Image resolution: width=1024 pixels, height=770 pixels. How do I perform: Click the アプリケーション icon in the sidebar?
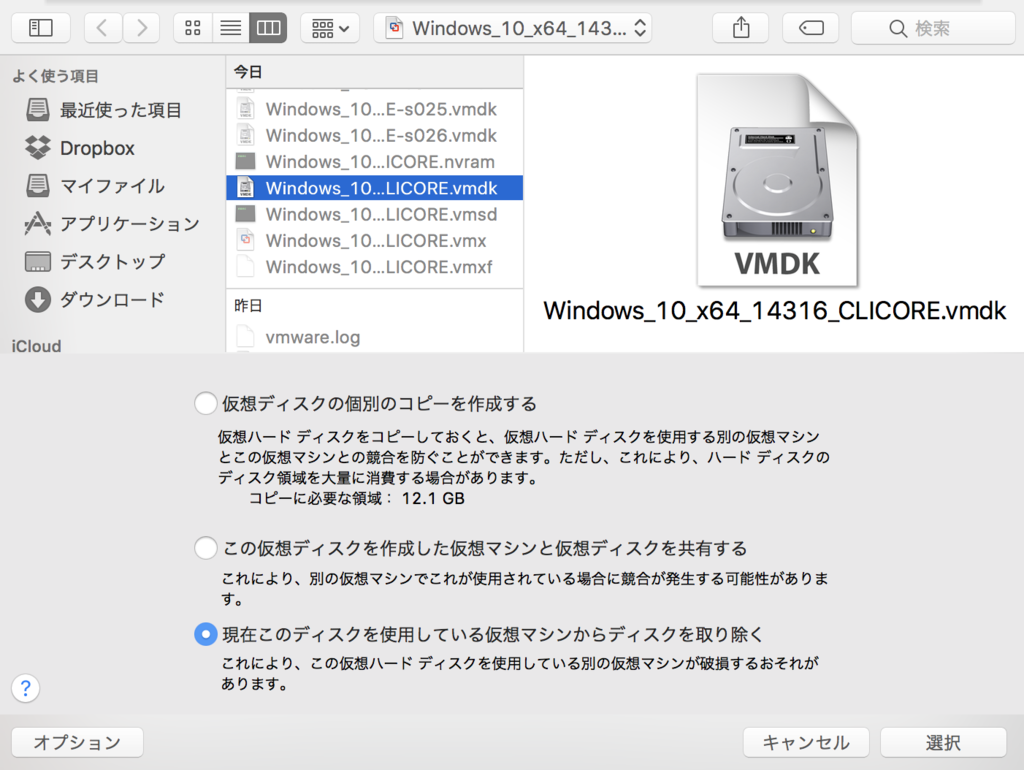(38, 224)
